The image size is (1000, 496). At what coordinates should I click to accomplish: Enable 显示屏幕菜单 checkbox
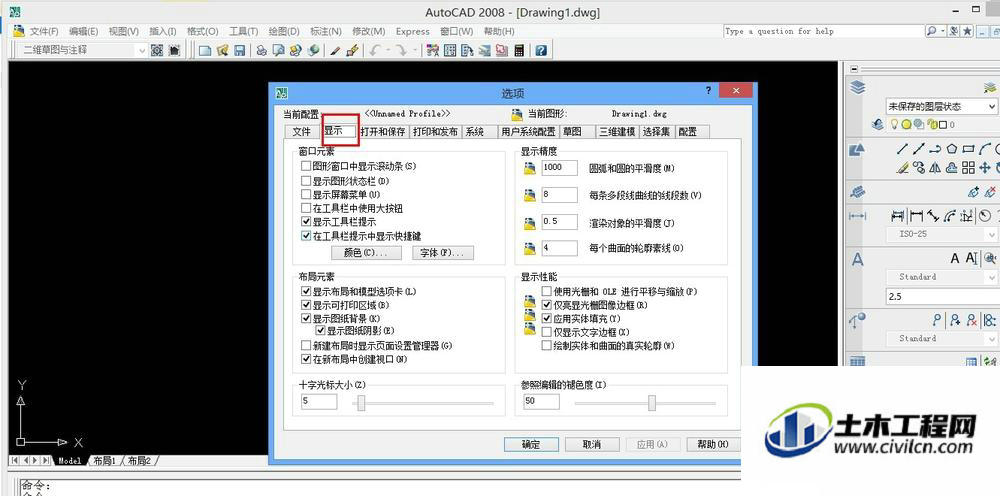pyautogui.click(x=306, y=194)
